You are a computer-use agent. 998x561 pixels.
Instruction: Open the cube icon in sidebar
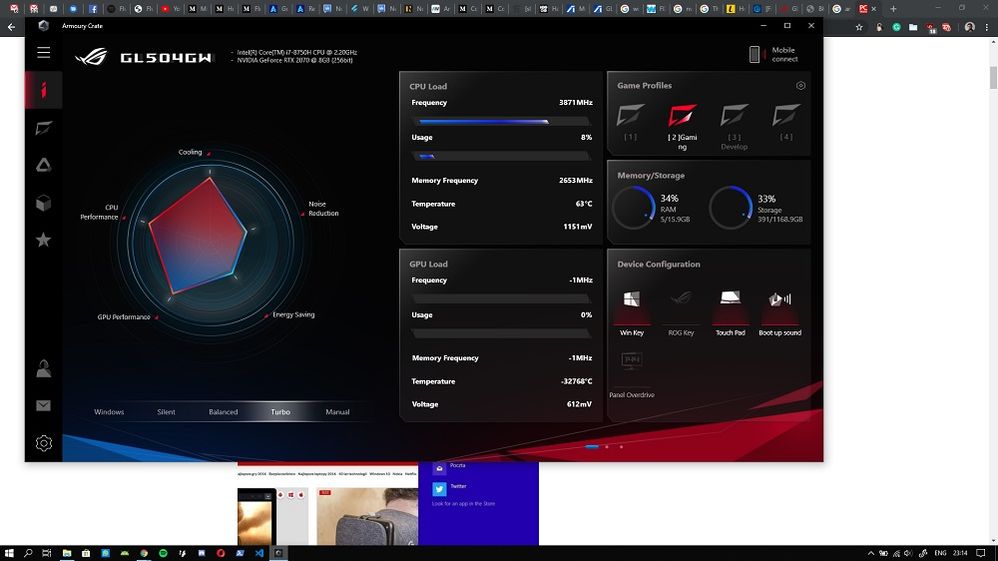click(43, 203)
